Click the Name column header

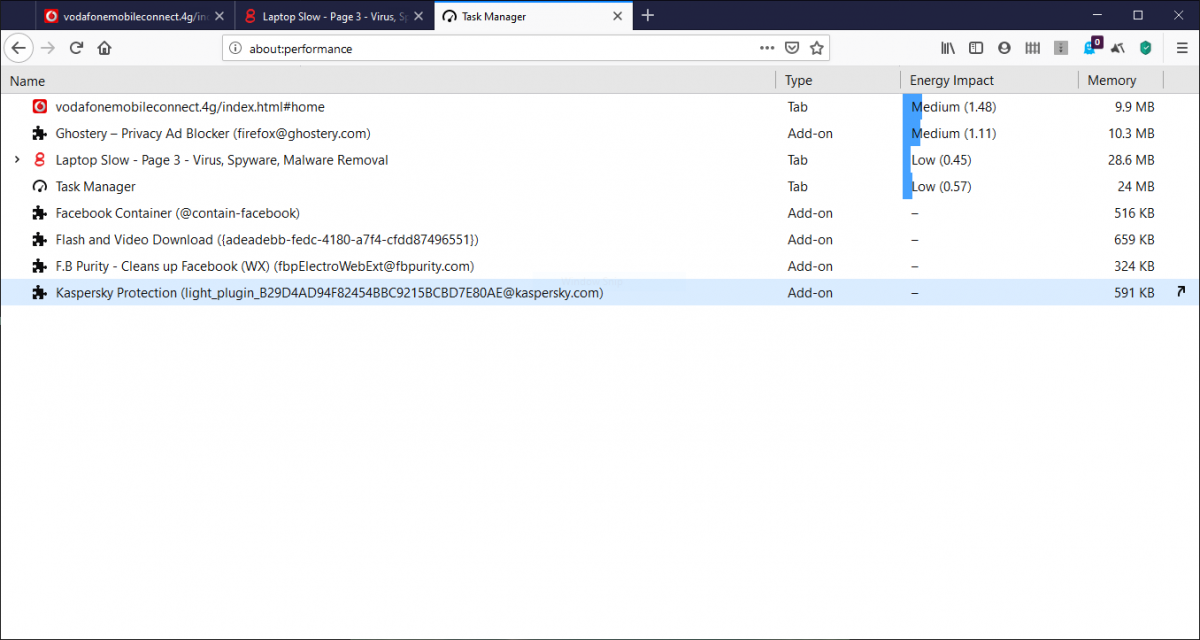[388, 81]
